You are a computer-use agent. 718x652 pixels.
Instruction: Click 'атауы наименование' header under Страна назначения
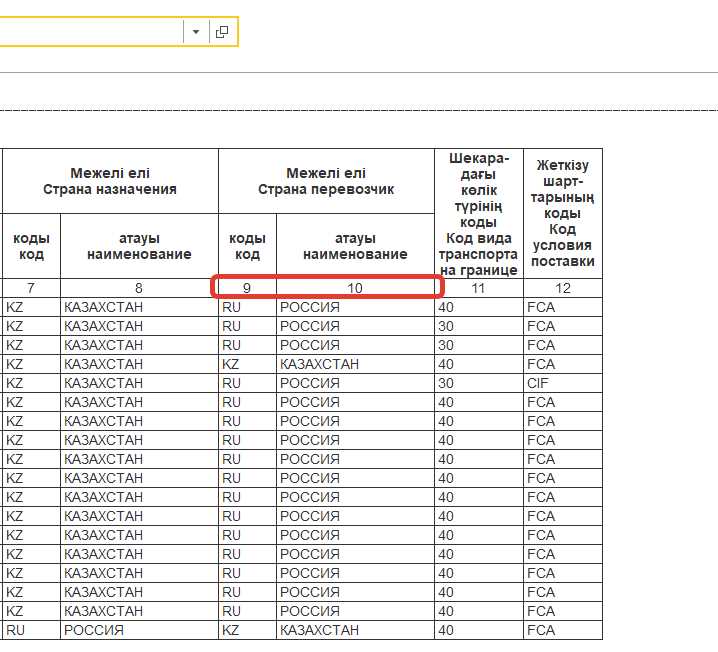click(x=139, y=246)
